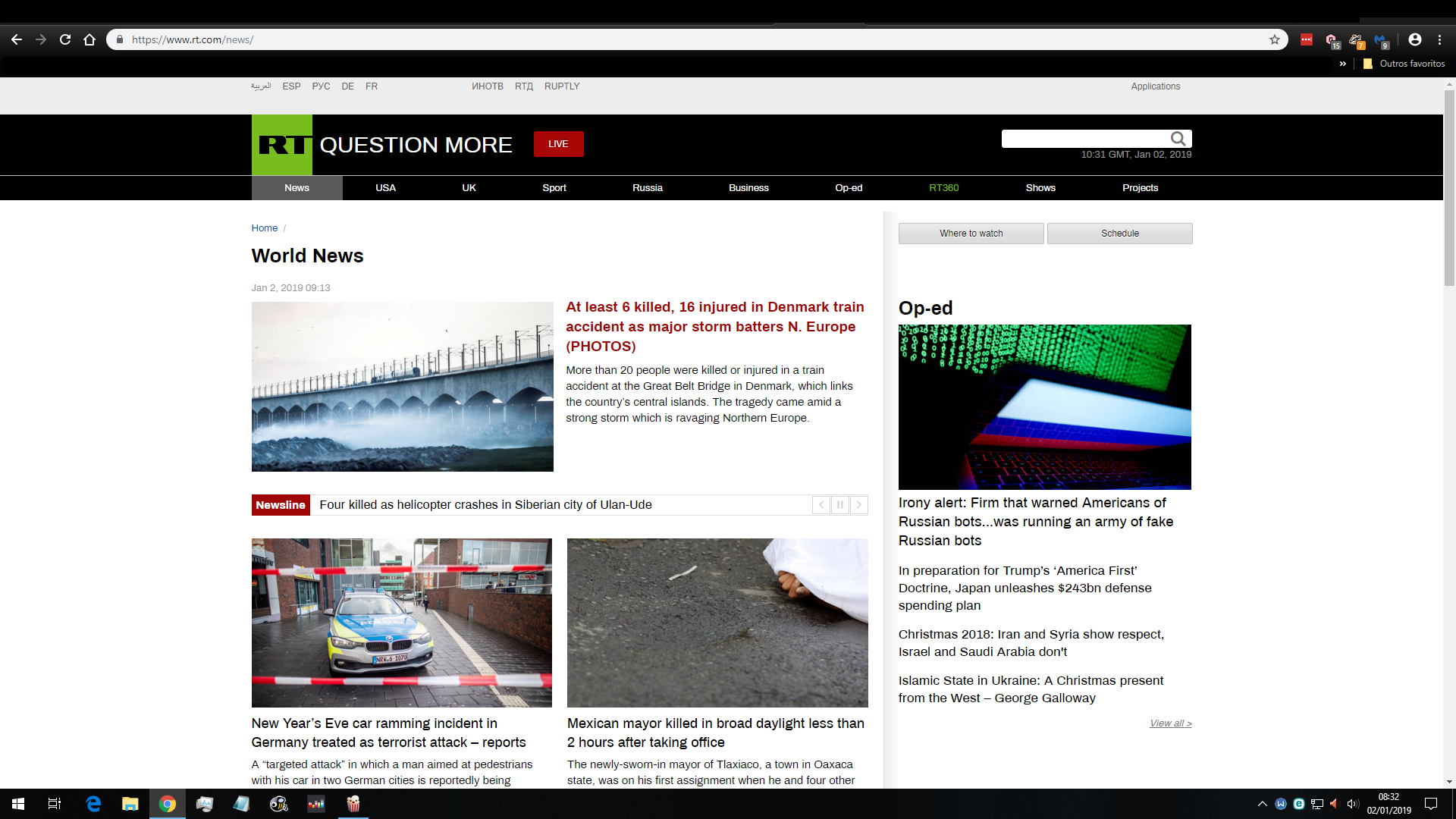Open the Chrome profile avatar icon
The height and width of the screenshot is (819, 1456).
click(1415, 39)
